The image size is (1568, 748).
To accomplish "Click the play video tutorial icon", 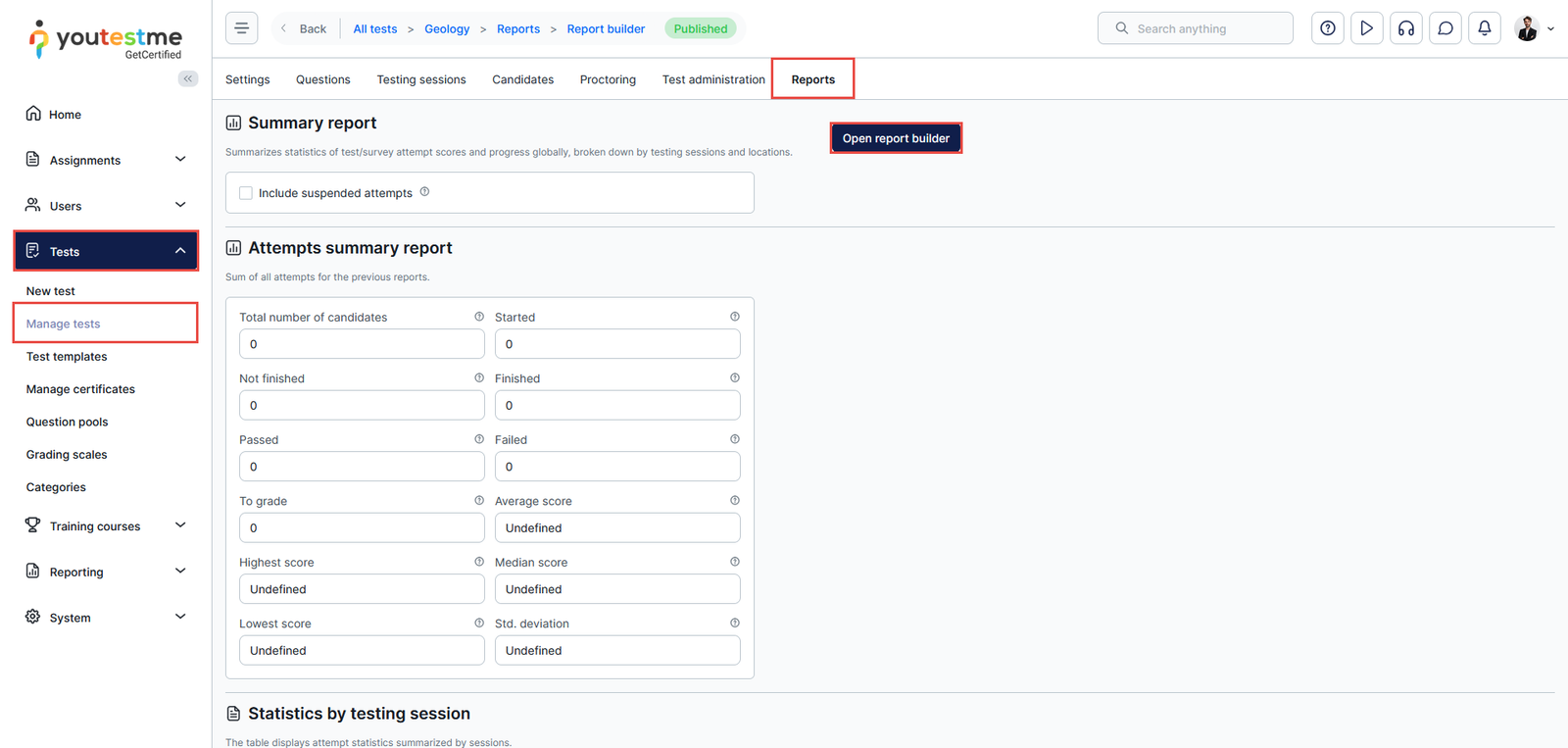I will [1366, 28].
